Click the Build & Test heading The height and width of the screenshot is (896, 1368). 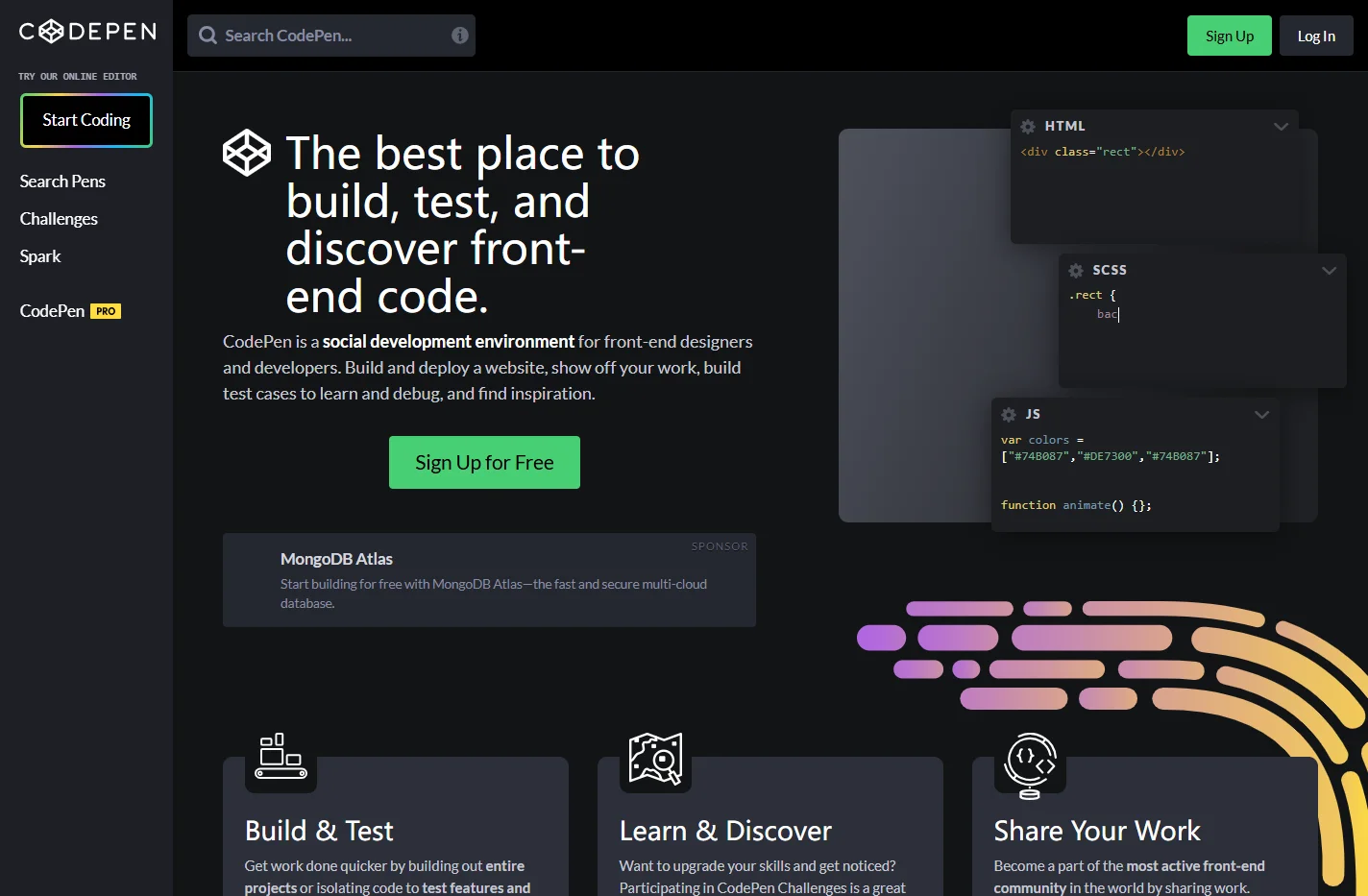point(319,831)
